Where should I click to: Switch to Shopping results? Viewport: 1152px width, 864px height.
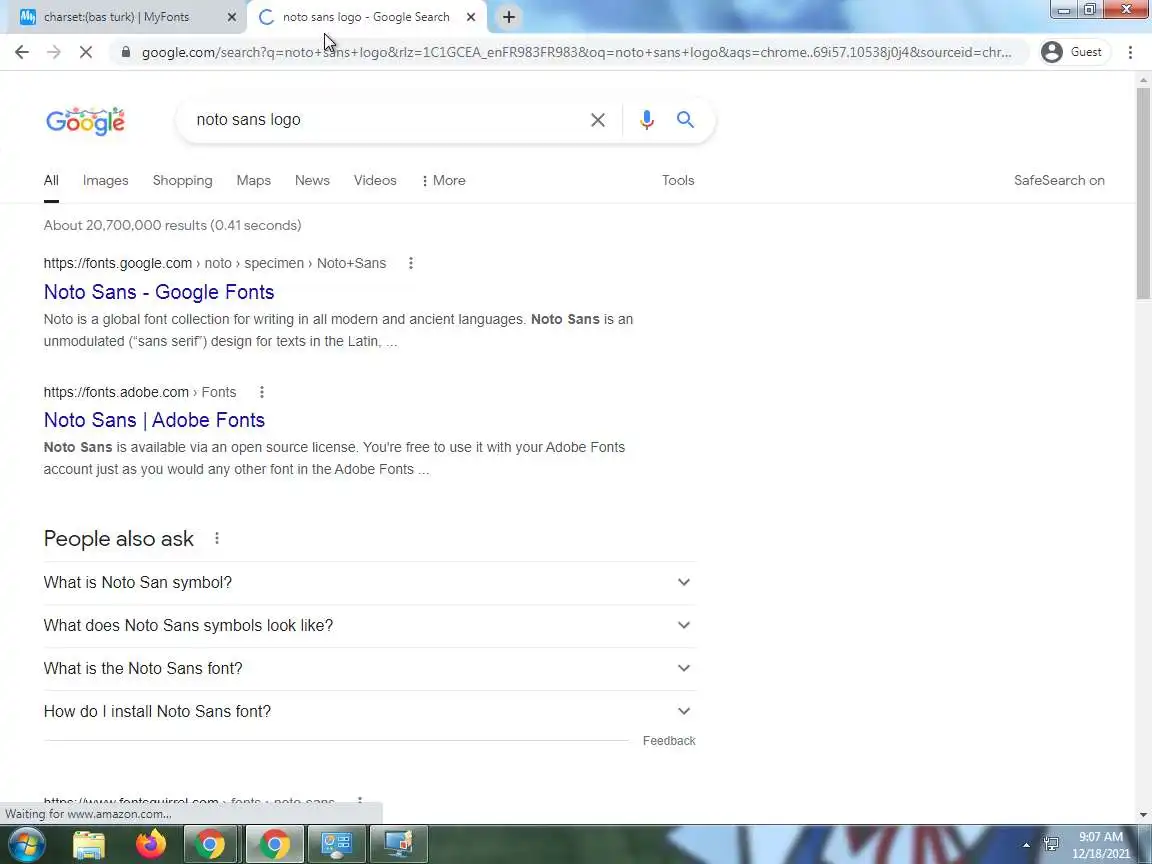(x=182, y=181)
